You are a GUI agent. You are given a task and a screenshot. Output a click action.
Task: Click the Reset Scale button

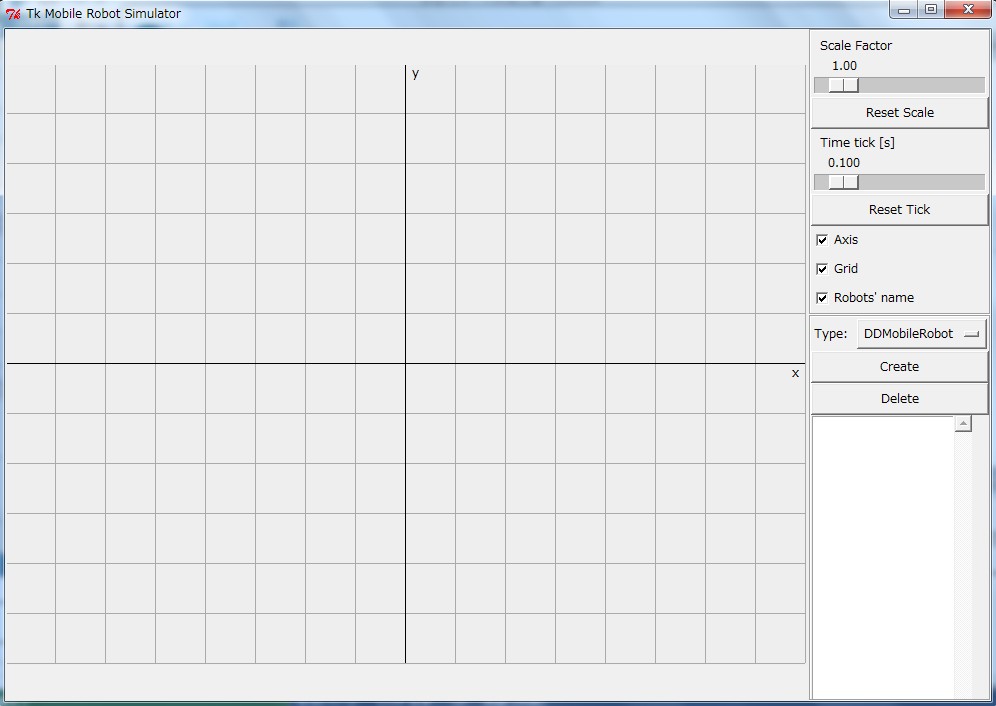(899, 112)
